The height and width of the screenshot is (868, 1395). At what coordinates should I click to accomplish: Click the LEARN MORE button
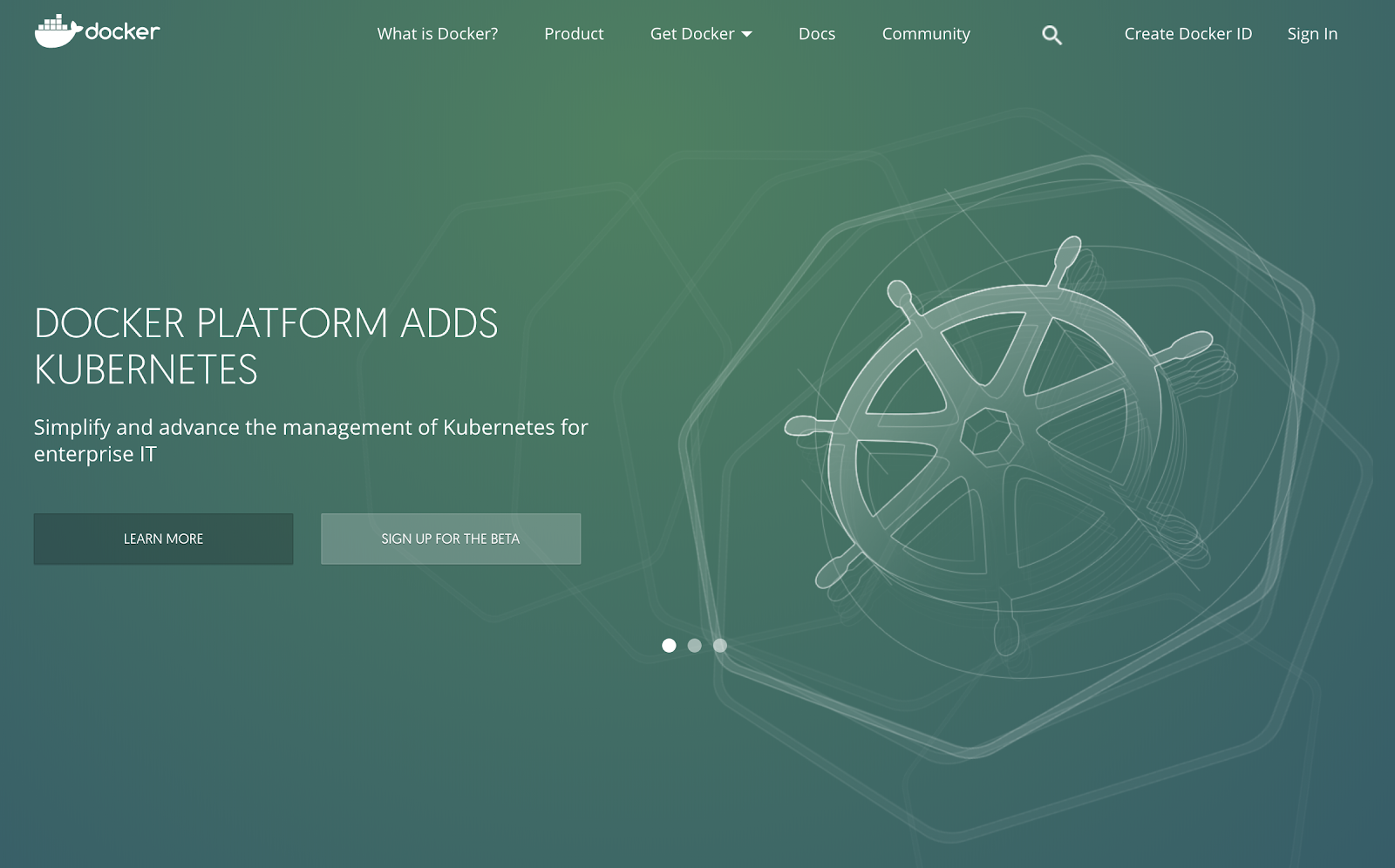(x=163, y=539)
